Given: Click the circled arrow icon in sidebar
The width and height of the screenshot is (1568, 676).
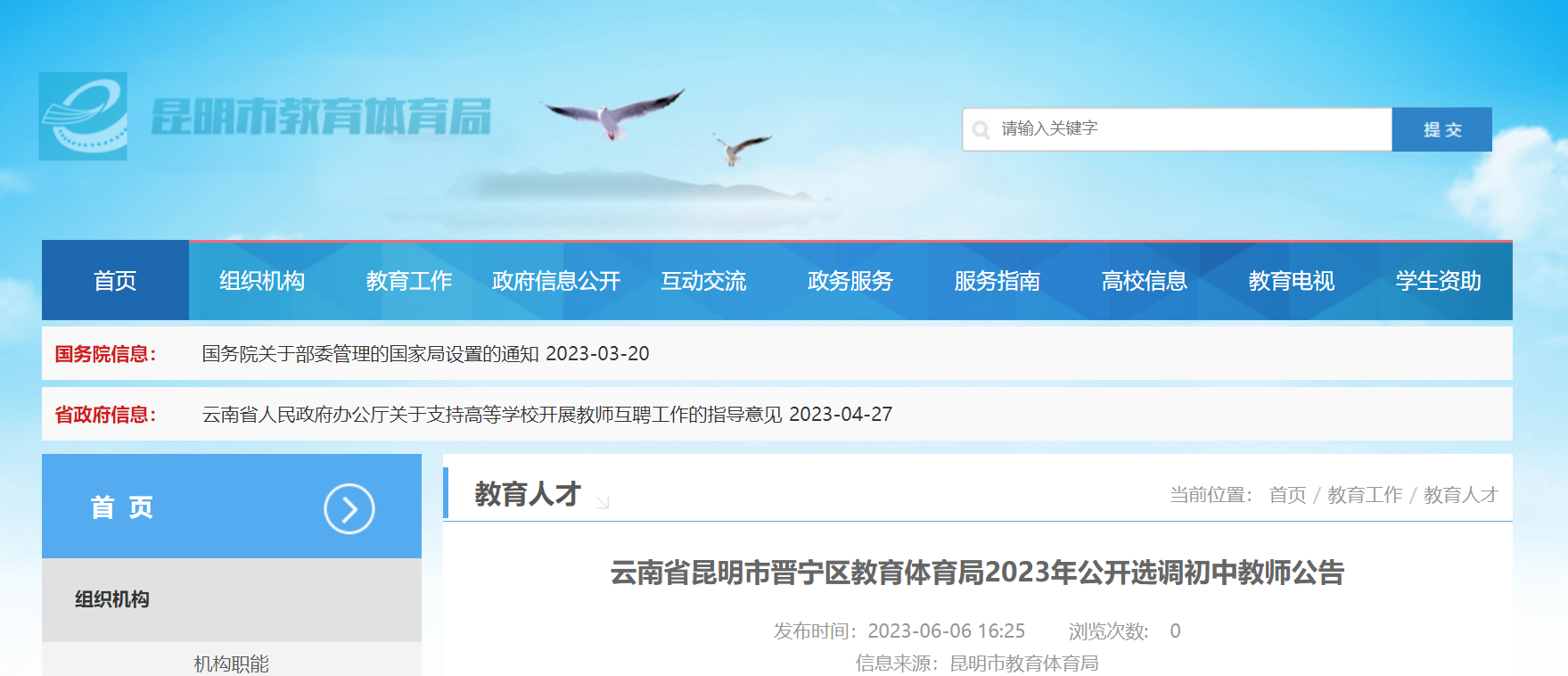Looking at the screenshot, I should (x=349, y=508).
